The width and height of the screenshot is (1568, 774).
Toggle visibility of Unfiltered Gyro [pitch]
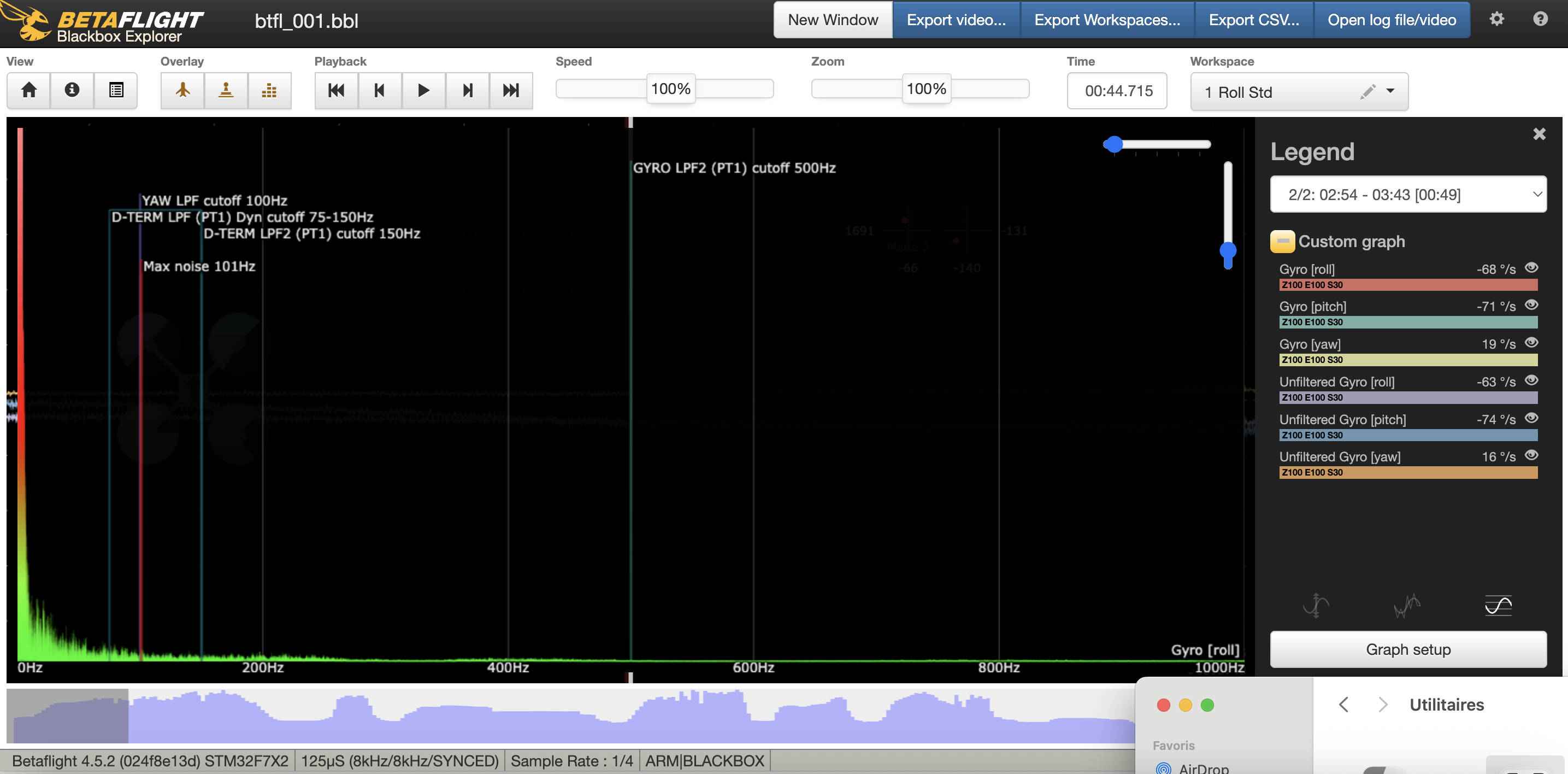click(1531, 418)
